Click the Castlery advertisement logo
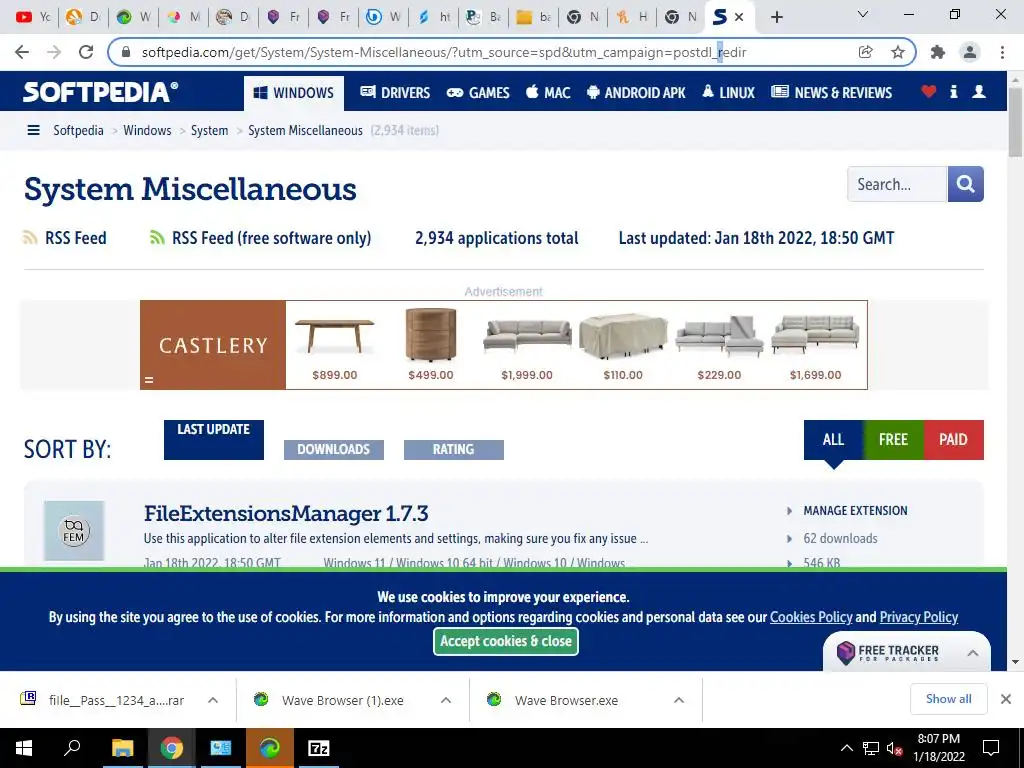Viewport: 1024px width, 768px height. pyautogui.click(x=213, y=345)
